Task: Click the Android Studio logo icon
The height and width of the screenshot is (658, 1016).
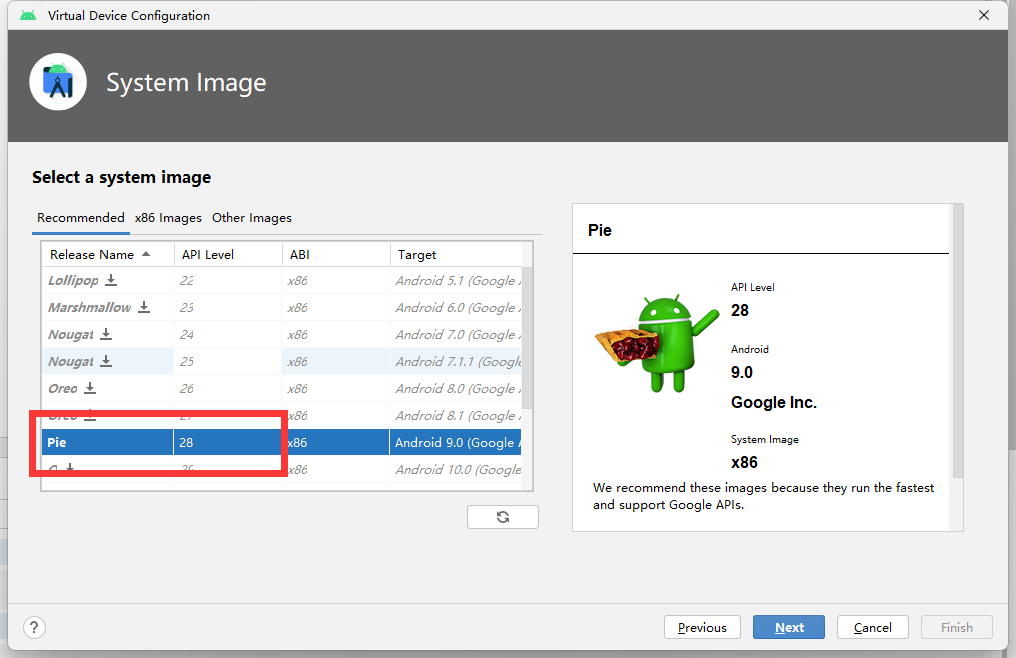Action: pos(58,82)
